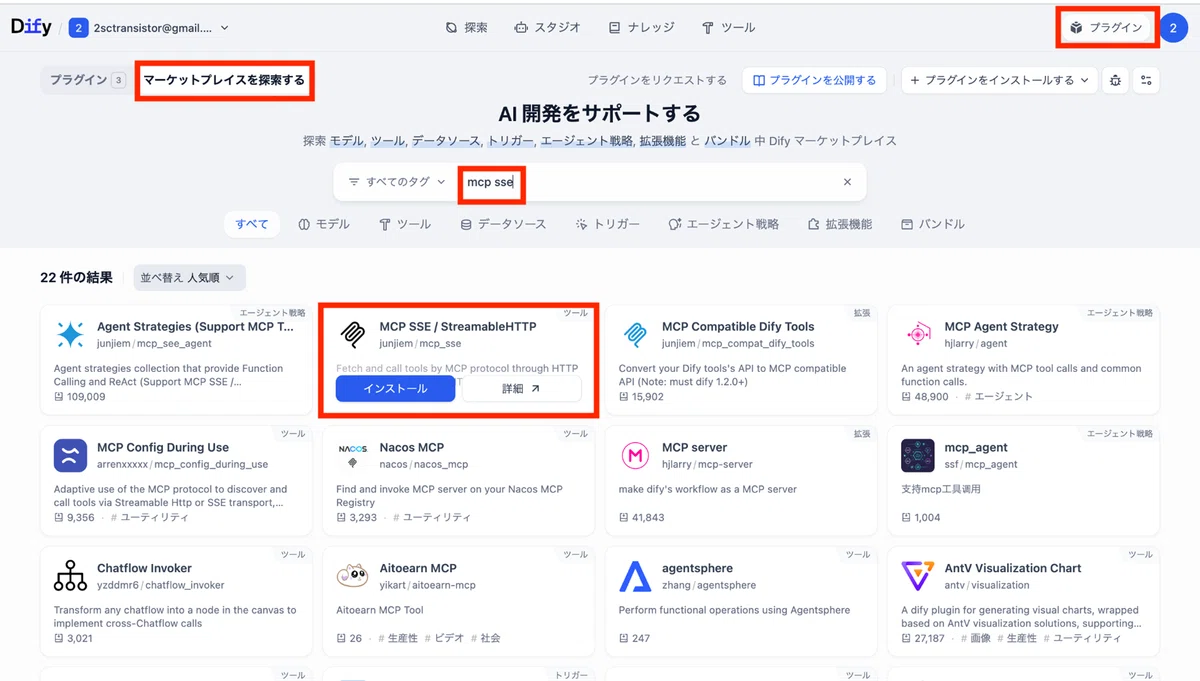Click Aitoearn MCP plugin icon
This screenshot has width=1200, height=681.
click(x=353, y=576)
